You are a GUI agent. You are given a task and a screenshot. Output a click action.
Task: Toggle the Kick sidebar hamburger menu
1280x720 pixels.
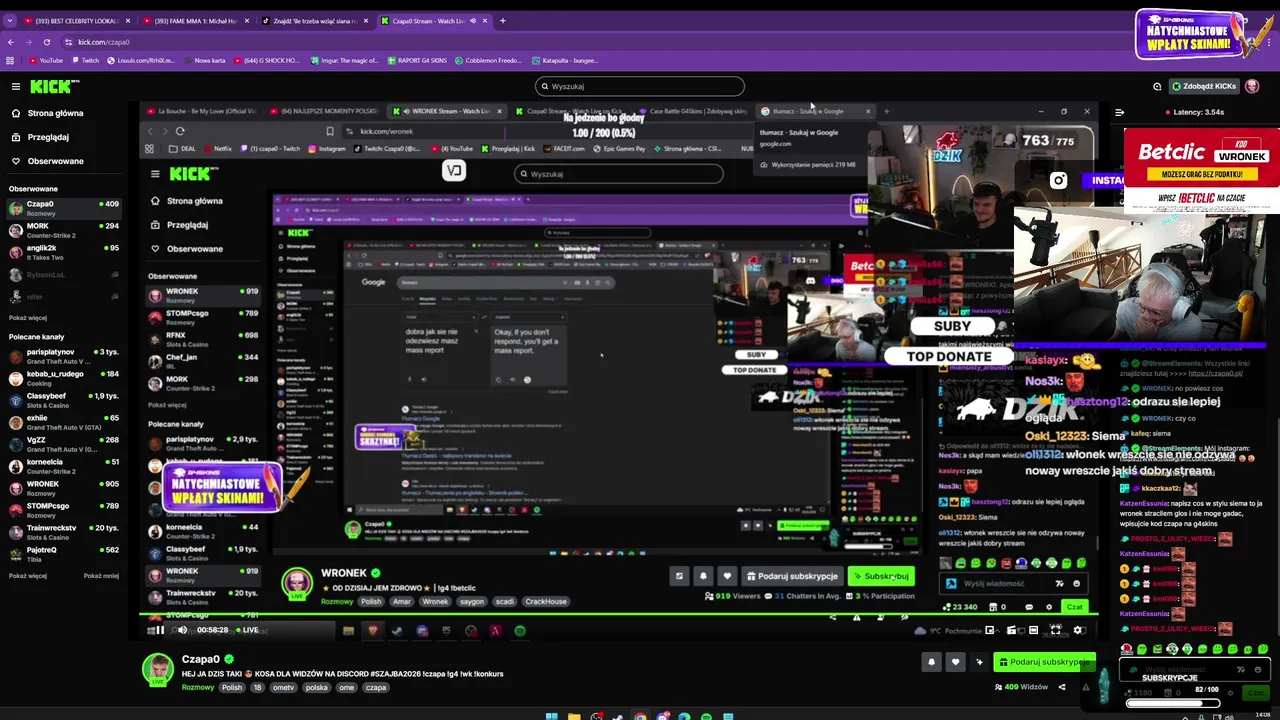click(x=16, y=86)
